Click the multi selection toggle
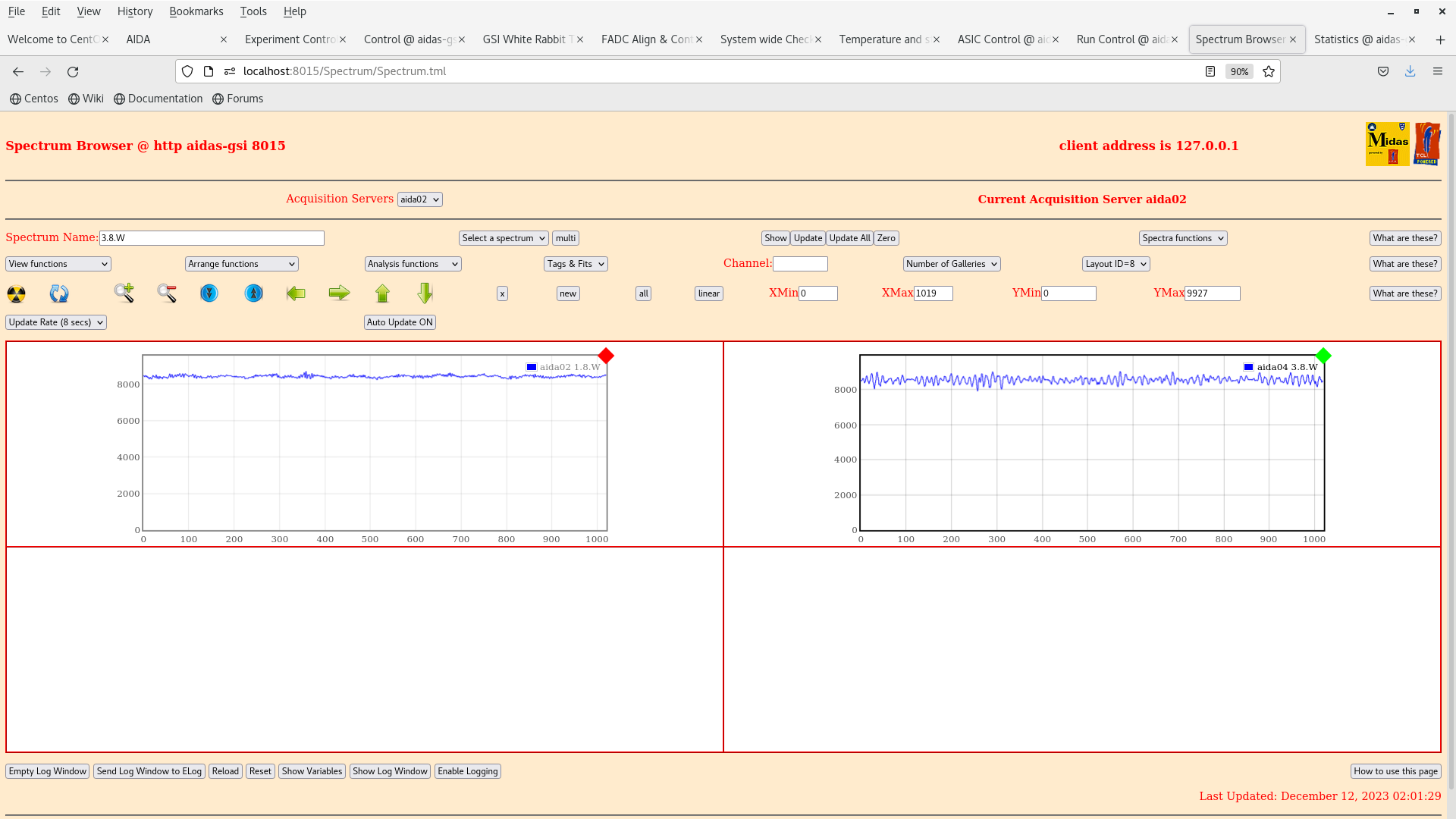This screenshot has width=1456, height=819. 565,237
